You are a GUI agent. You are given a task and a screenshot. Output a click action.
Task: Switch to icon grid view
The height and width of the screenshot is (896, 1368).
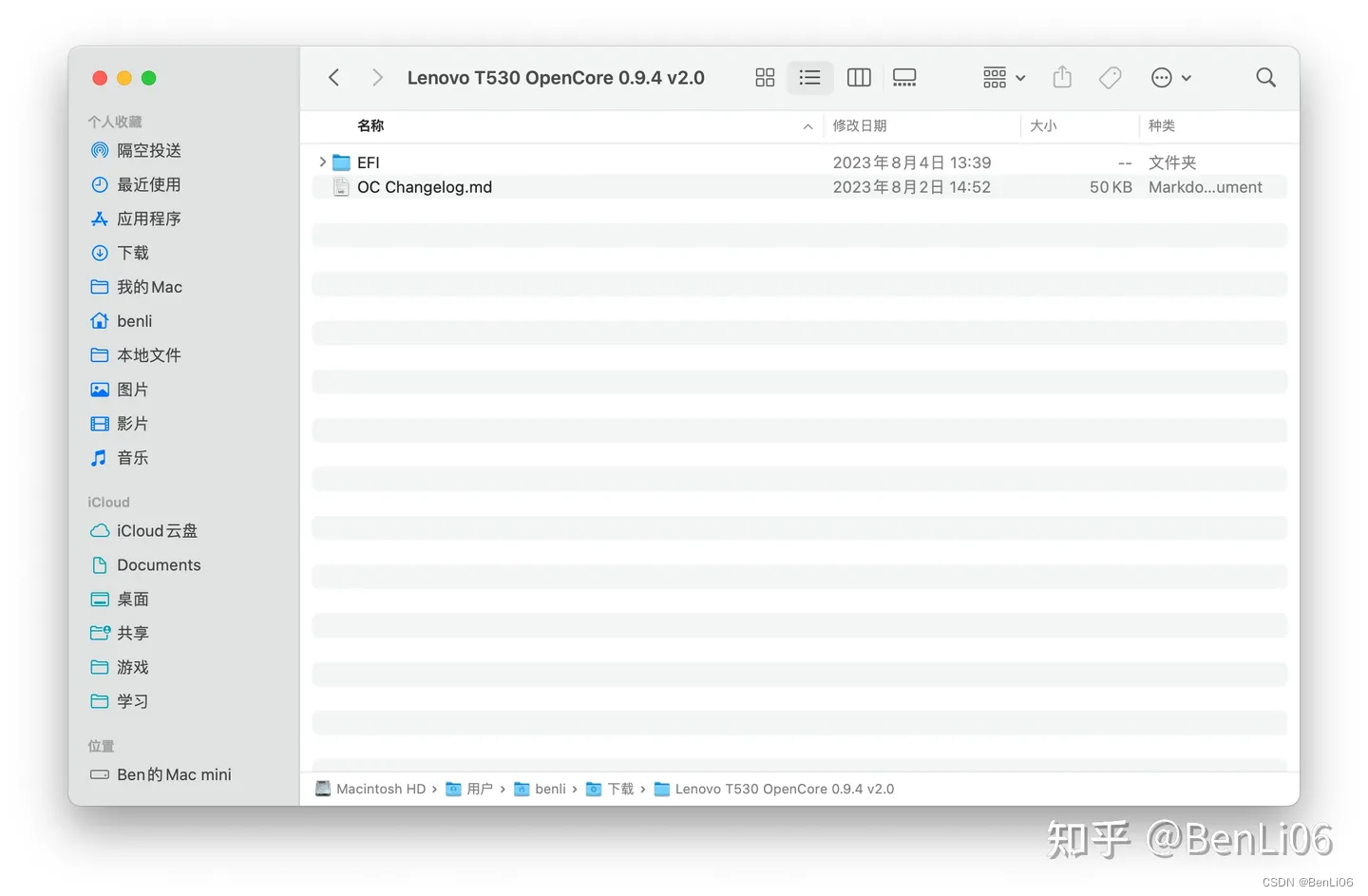[x=765, y=78]
